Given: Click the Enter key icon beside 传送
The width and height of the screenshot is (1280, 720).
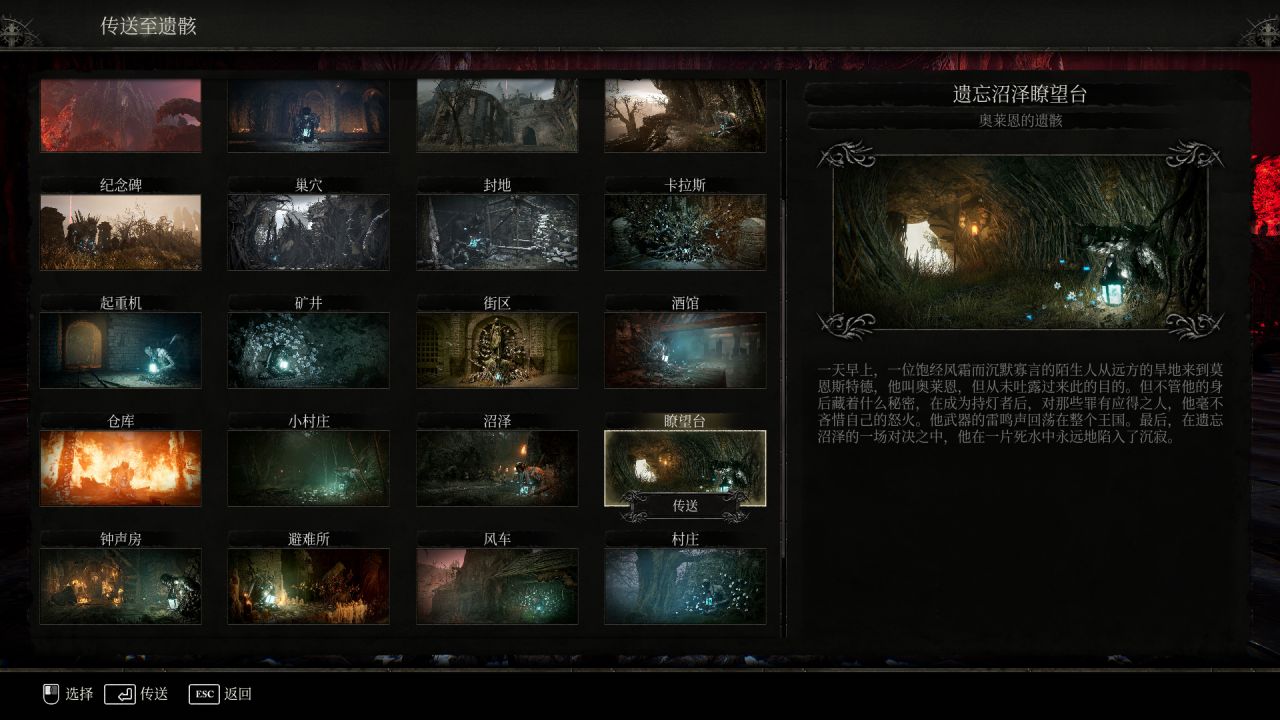Looking at the screenshot, I should pyautogui.click(x=120, y=694).
